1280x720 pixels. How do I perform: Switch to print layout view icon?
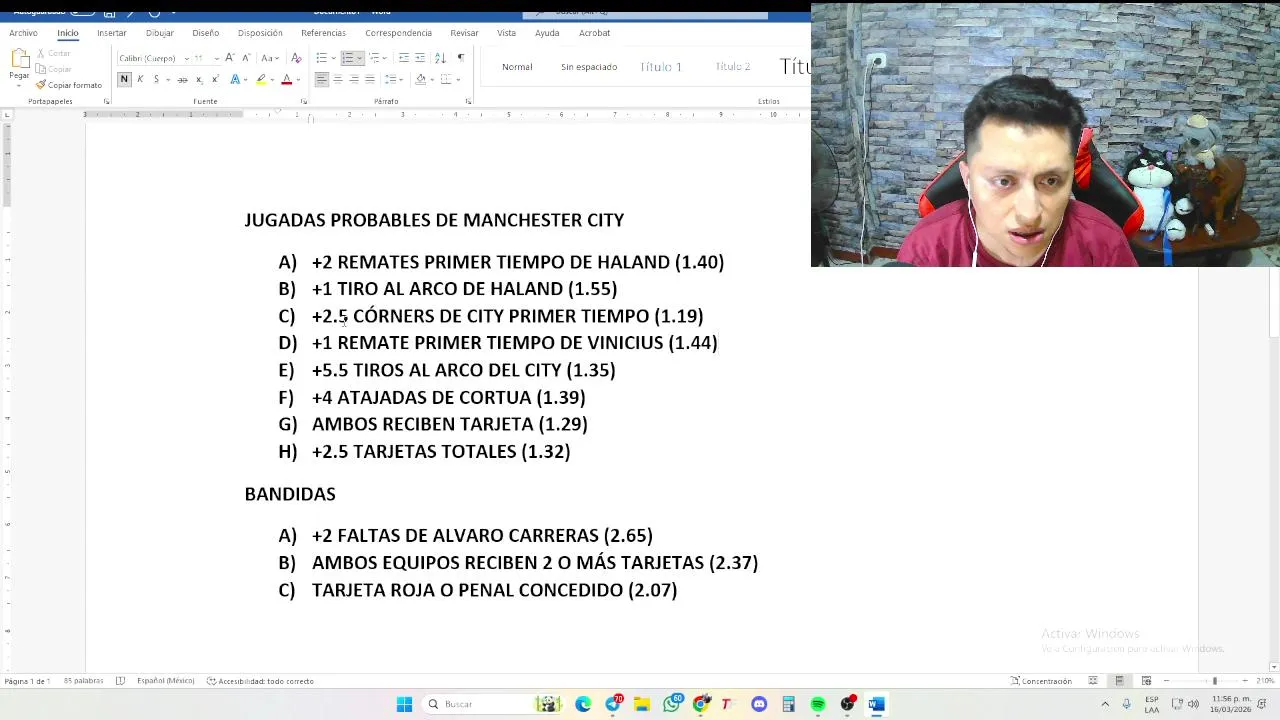(x=1119, y=681)
